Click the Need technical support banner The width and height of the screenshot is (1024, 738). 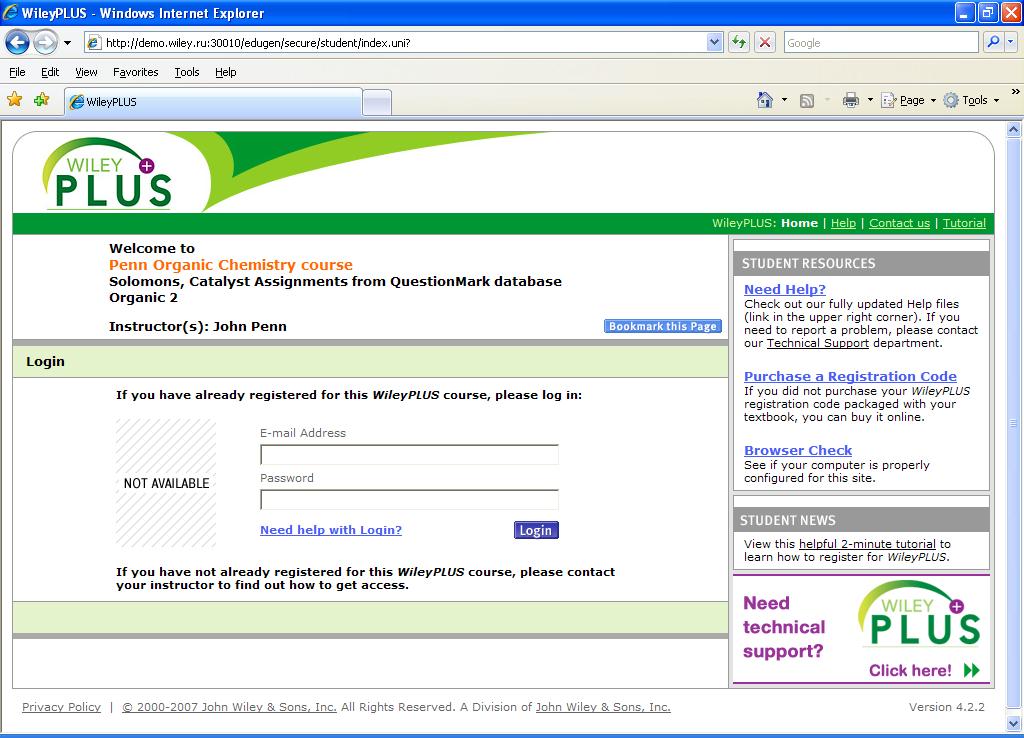[861, 629]
